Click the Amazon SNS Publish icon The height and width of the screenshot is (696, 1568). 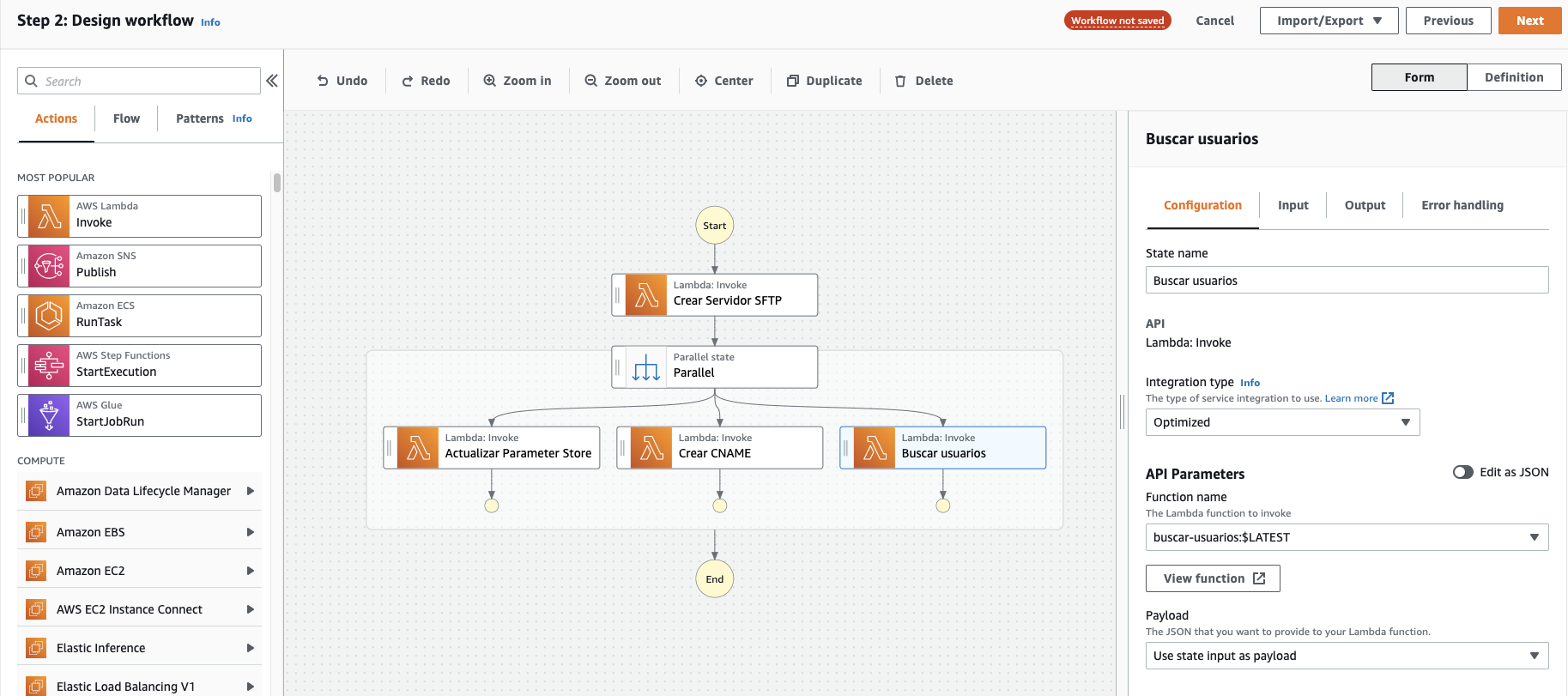point(49,266)
